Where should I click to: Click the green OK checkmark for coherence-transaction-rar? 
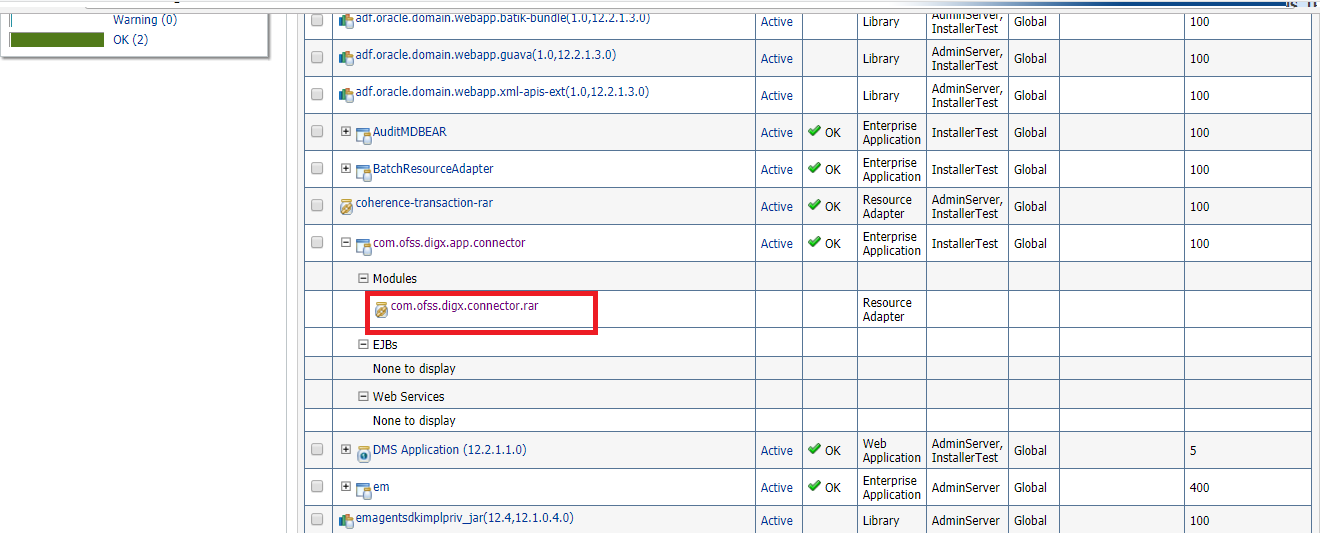tap(814, 206)
